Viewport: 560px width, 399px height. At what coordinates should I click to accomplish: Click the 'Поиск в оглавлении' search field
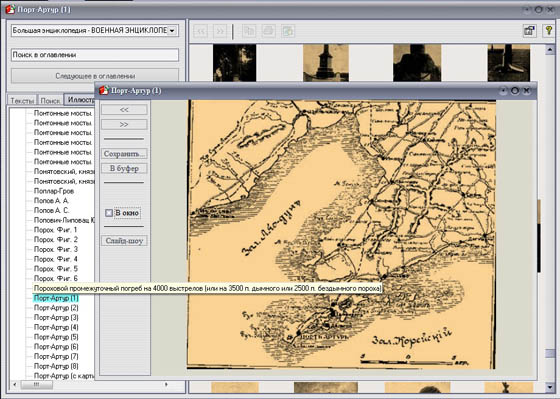(95, 55)
